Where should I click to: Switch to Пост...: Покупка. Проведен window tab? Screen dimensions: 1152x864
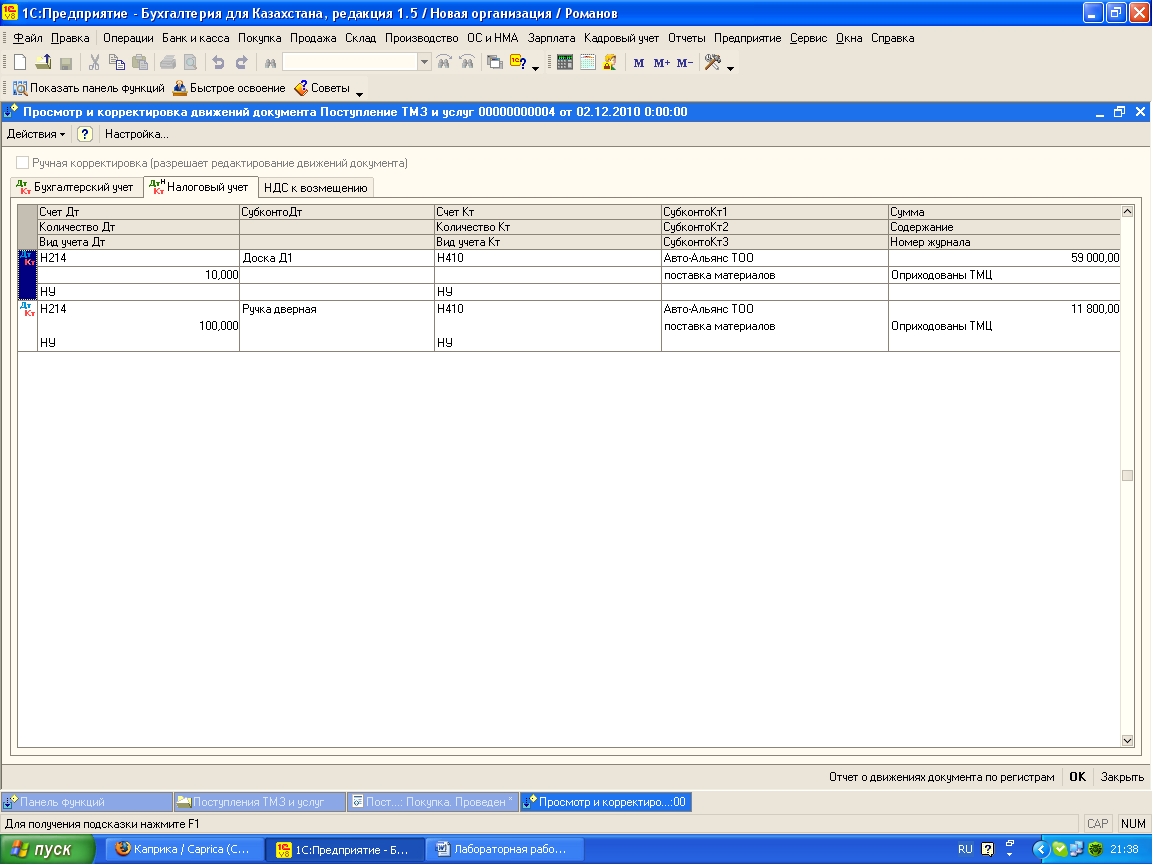[433, 802]
